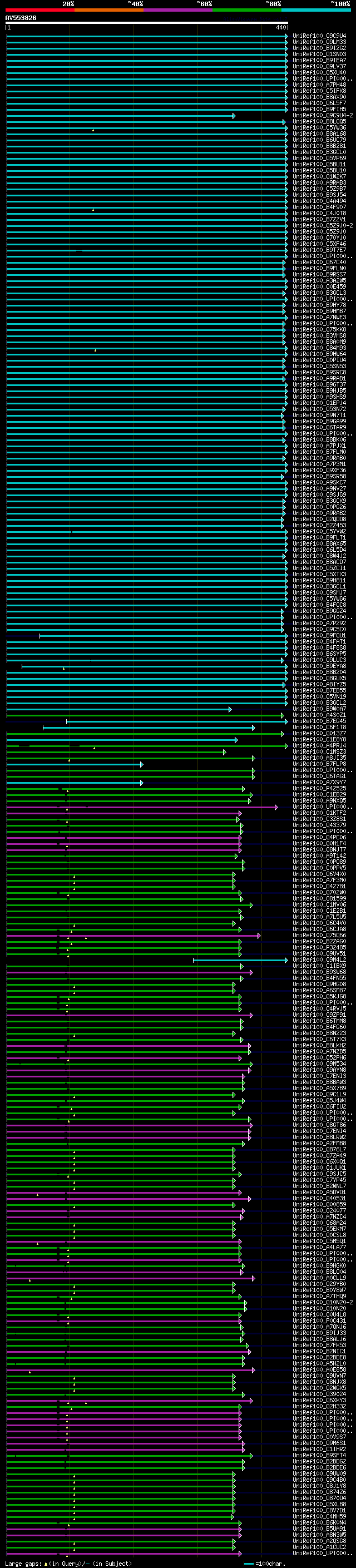This screenshot has height=1568, width=356.
Task: Select the UniRef100_B7EG45 label
Action: [319, 721]
